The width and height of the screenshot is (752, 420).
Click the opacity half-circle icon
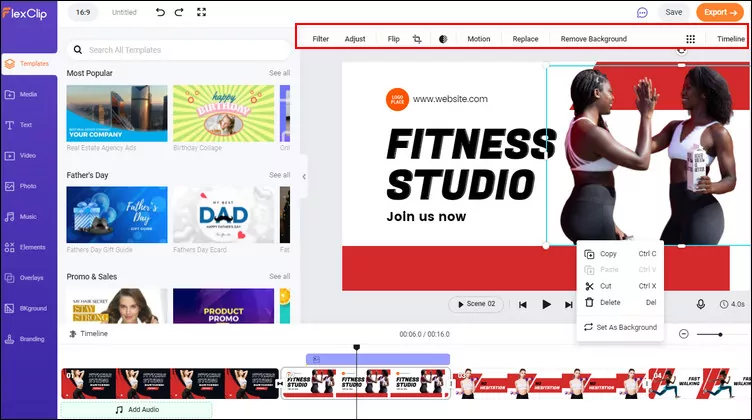pos(443,39)
